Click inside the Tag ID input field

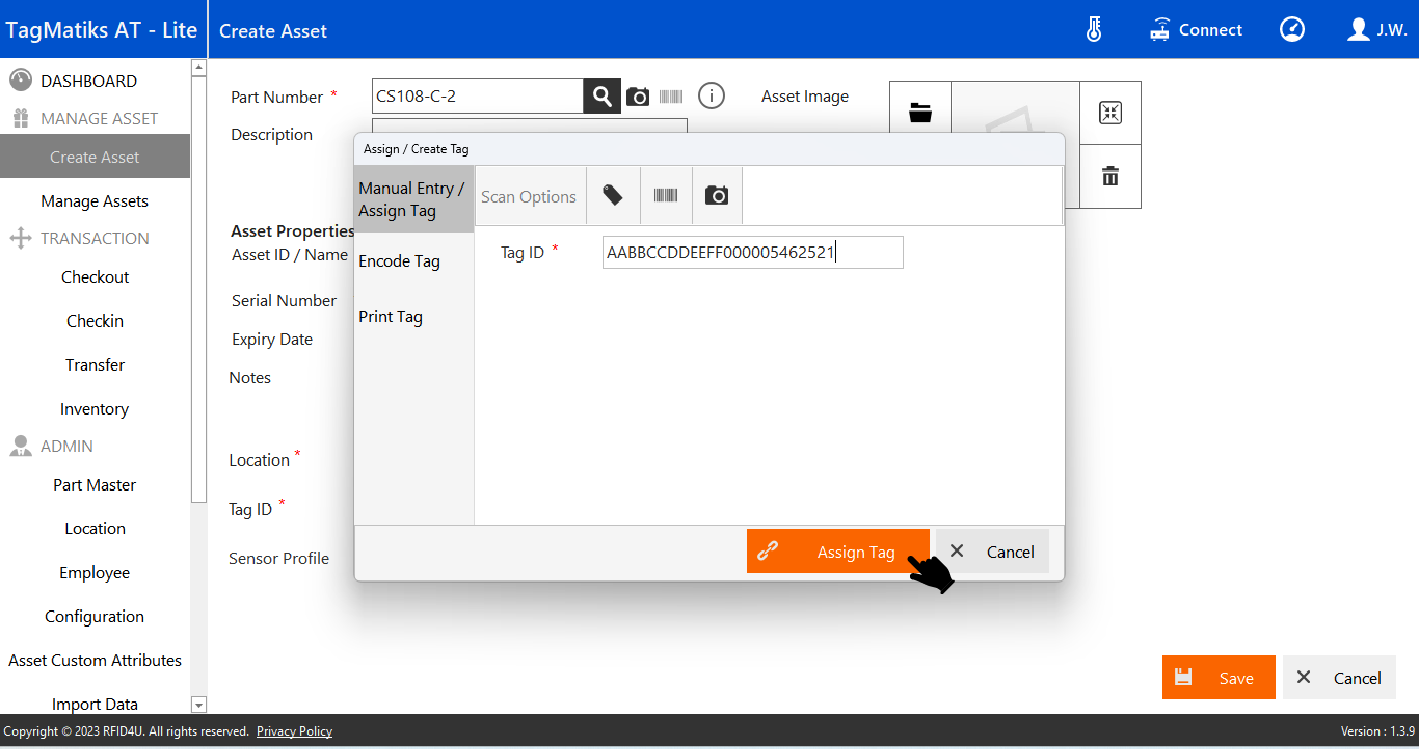[x=752, y=253]
